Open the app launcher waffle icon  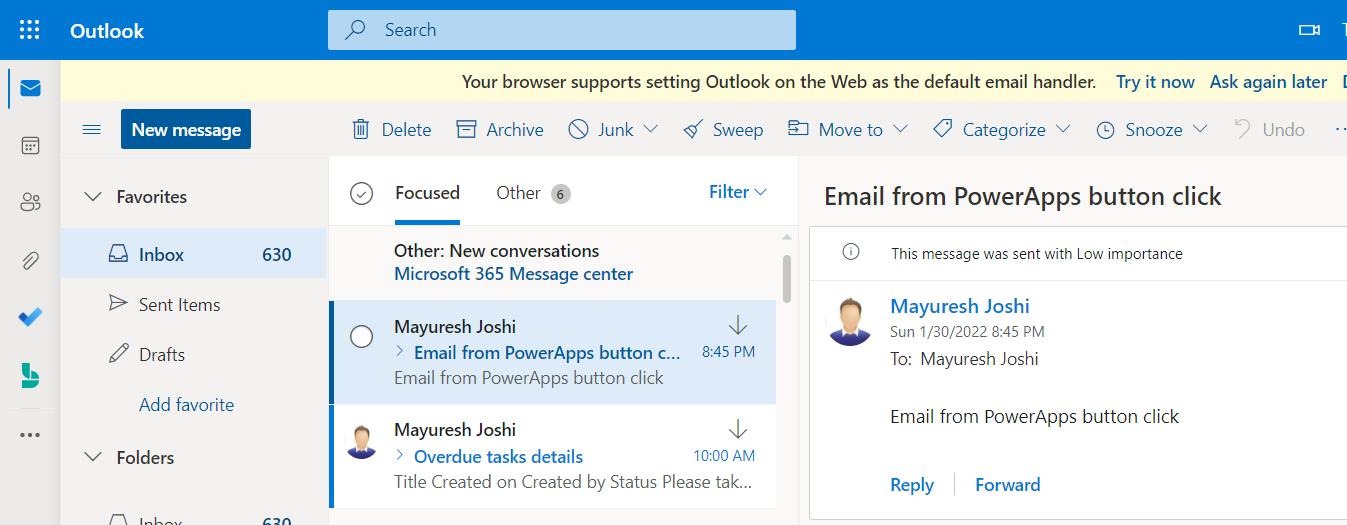(x=30, y=30)
